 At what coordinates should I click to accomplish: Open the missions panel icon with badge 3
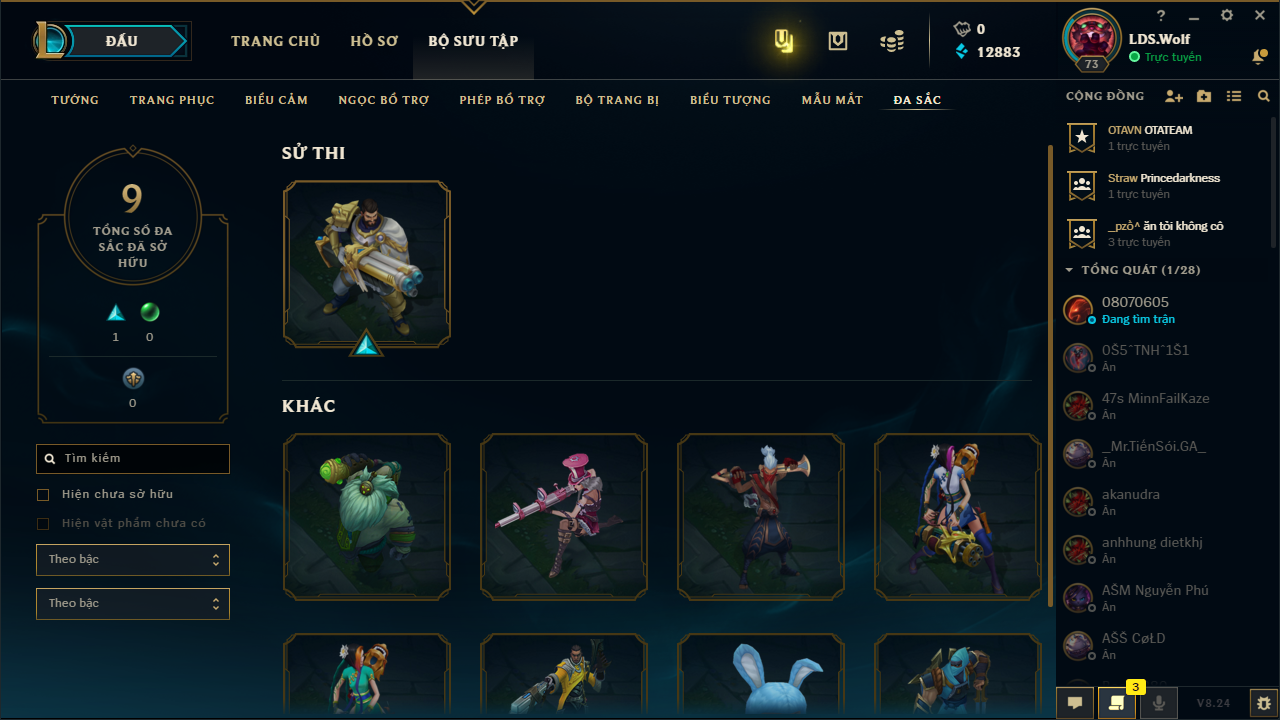tap(1116, 703)
